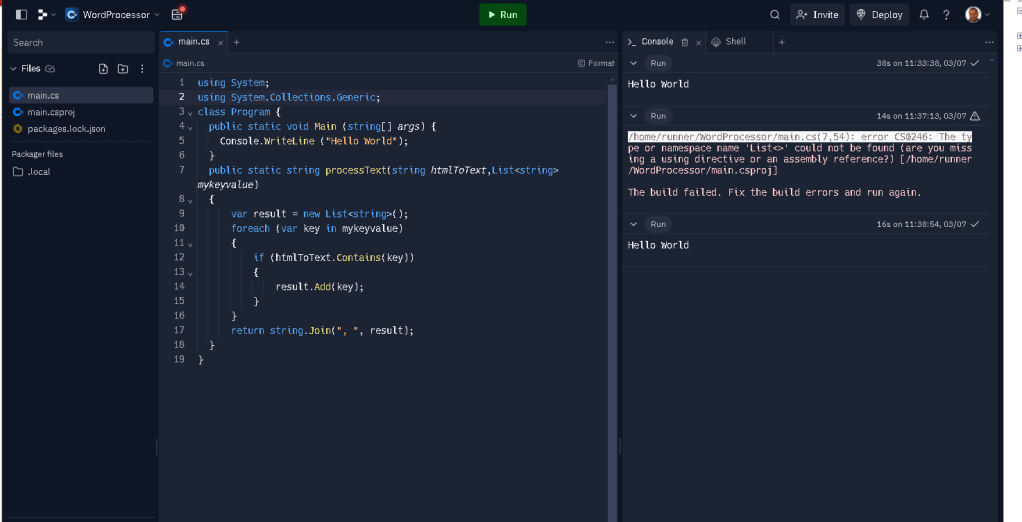Open the Replit workspace menu icon

pos(46,14)
